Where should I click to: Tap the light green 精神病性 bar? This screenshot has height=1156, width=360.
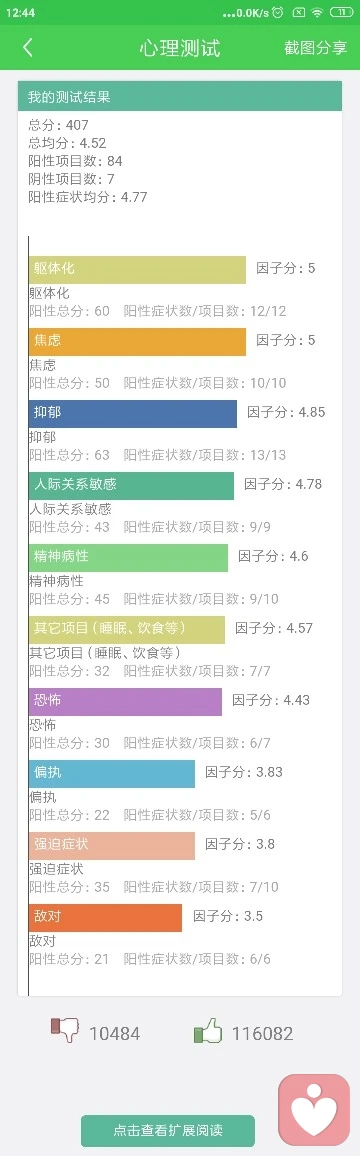click(x=128, y=558)
